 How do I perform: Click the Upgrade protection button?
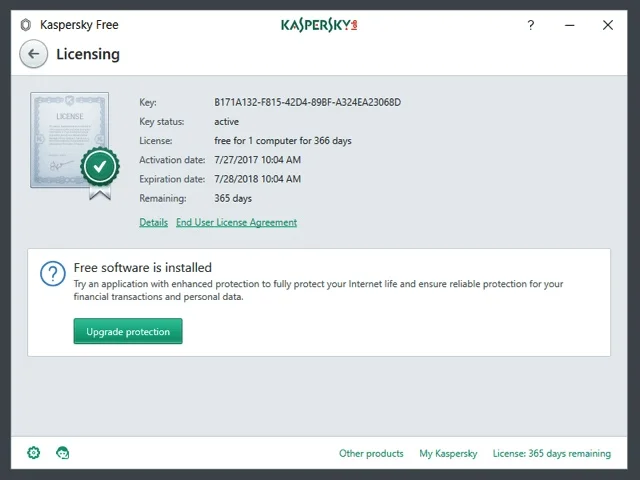[x=128, y=331]
